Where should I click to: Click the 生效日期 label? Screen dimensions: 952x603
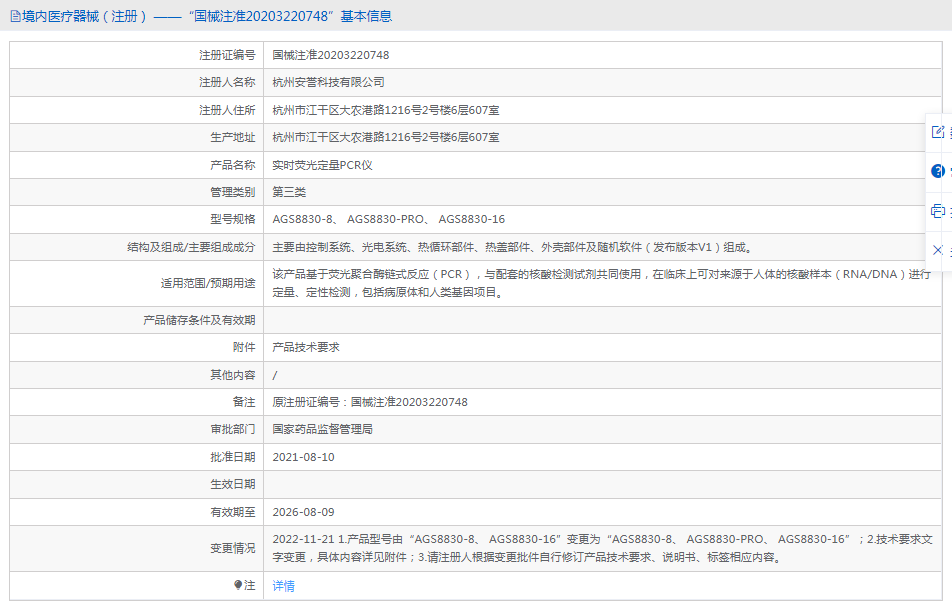tap(233, 485)
